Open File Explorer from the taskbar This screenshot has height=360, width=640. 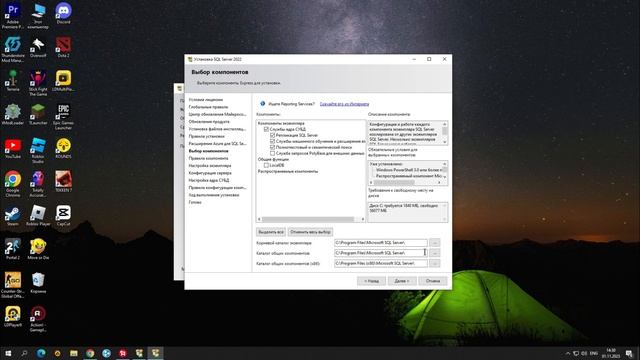tap(73, 353)
